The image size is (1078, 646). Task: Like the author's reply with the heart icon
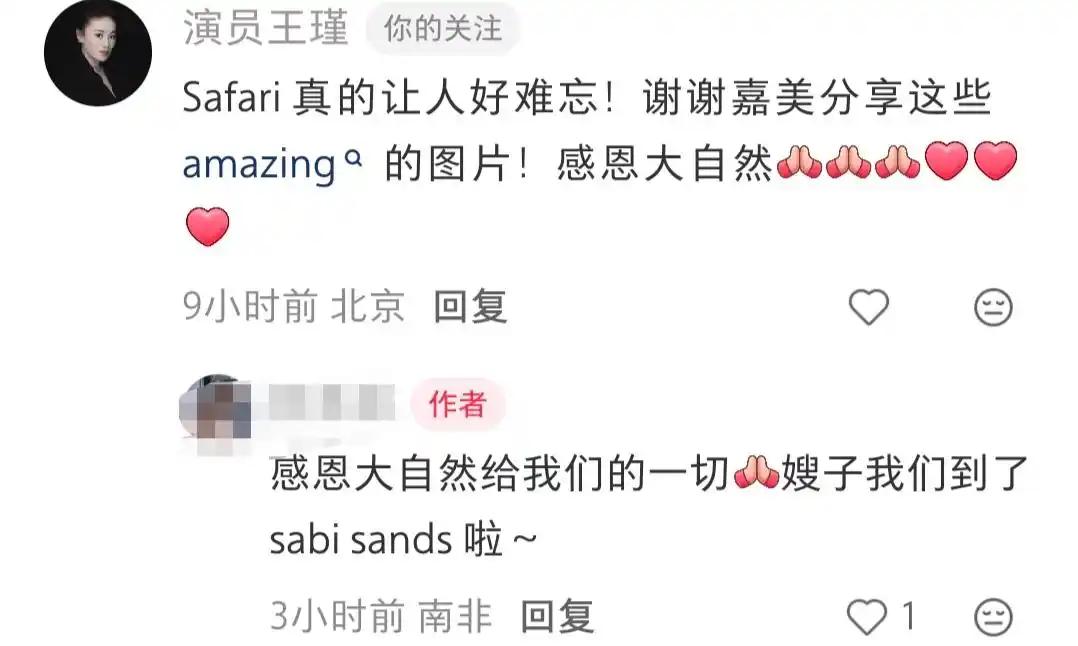tap(867, 616)
